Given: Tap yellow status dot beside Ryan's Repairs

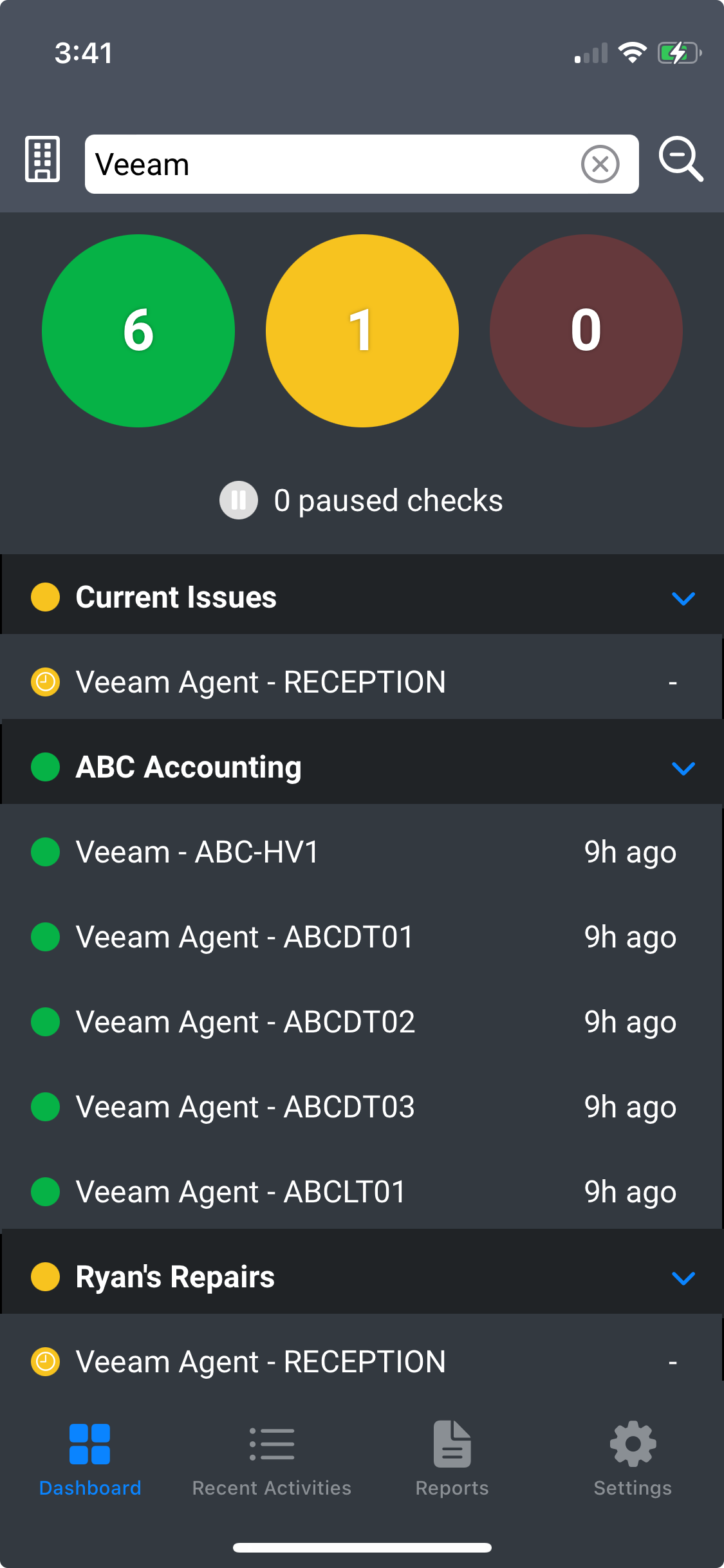Looking at the screenshot, I should coord(46,1277).
